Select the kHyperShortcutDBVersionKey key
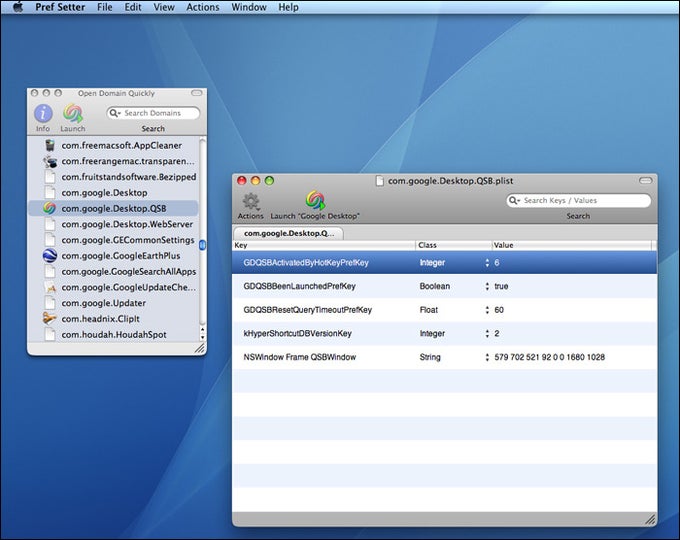The image size is (680, 540). (x=298, y=334)
